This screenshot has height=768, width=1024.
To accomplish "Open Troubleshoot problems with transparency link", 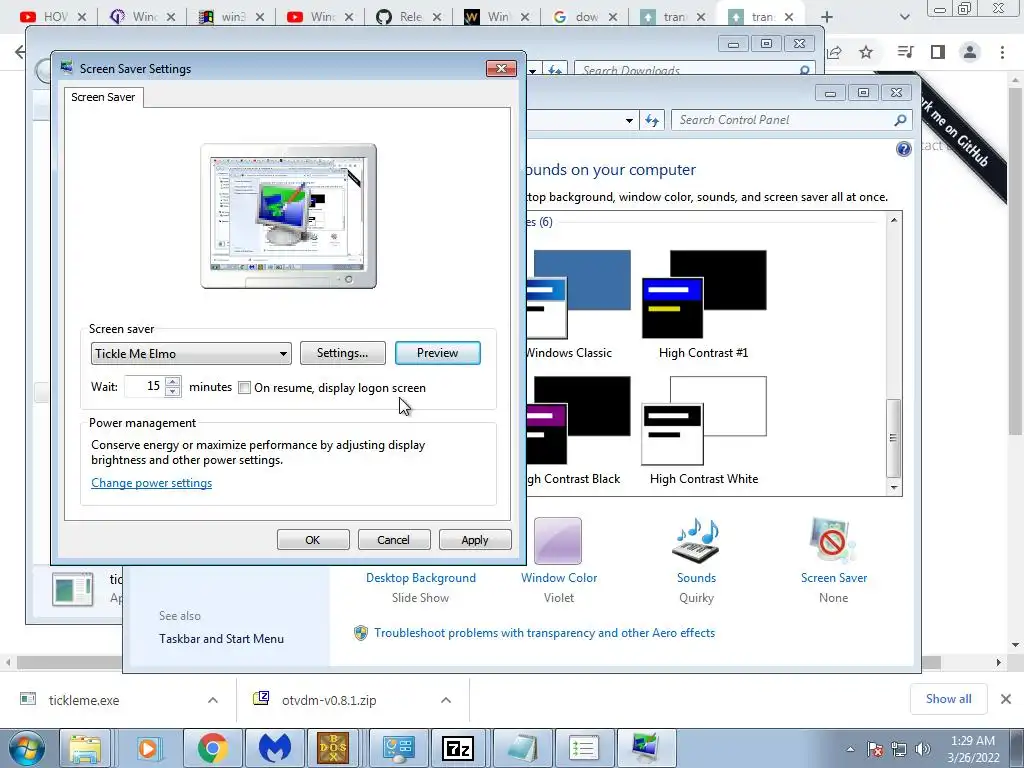I will (544, 633).
